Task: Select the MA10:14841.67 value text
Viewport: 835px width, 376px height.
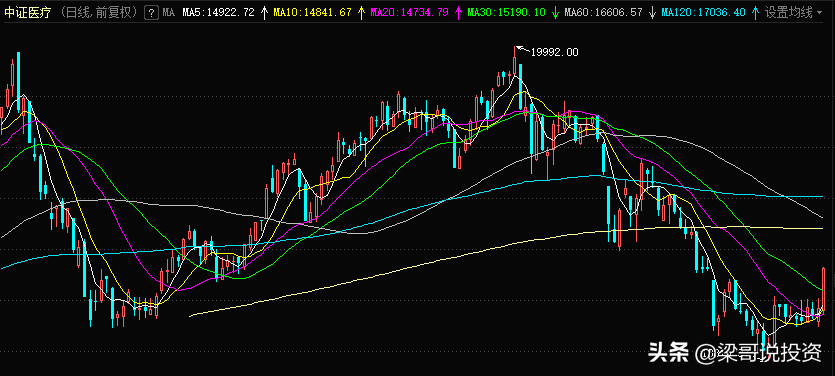Action: point(313,12)
